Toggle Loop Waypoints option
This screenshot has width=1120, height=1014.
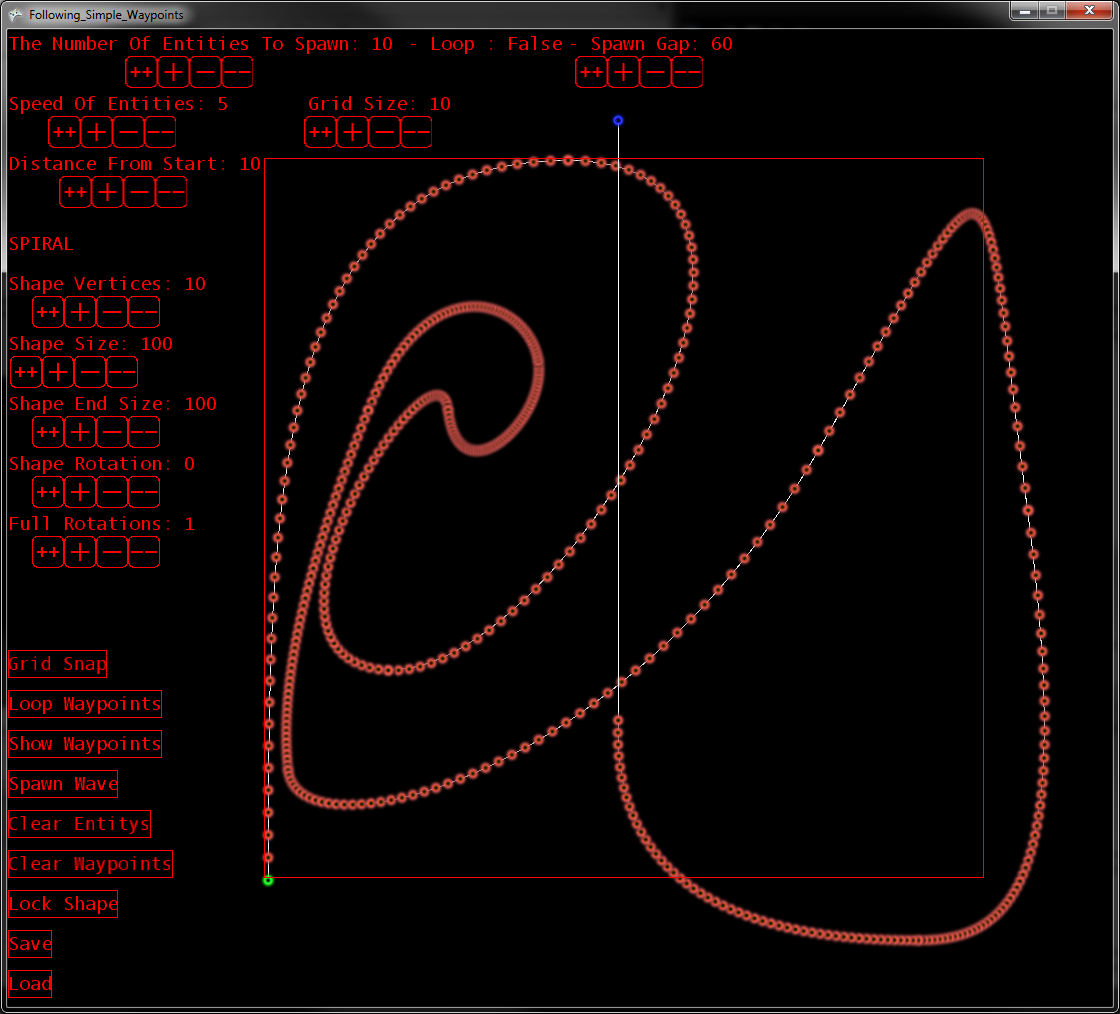[84, 704]
